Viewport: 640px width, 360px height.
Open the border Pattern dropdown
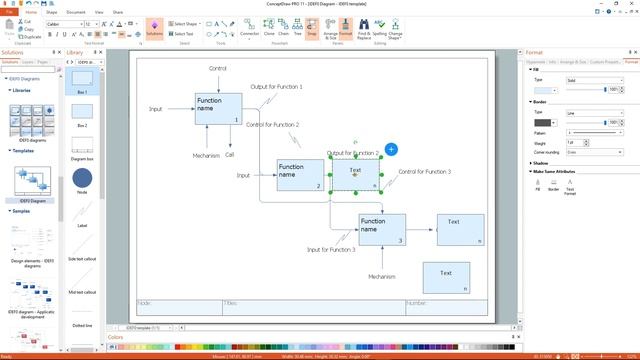click(595, 133)
